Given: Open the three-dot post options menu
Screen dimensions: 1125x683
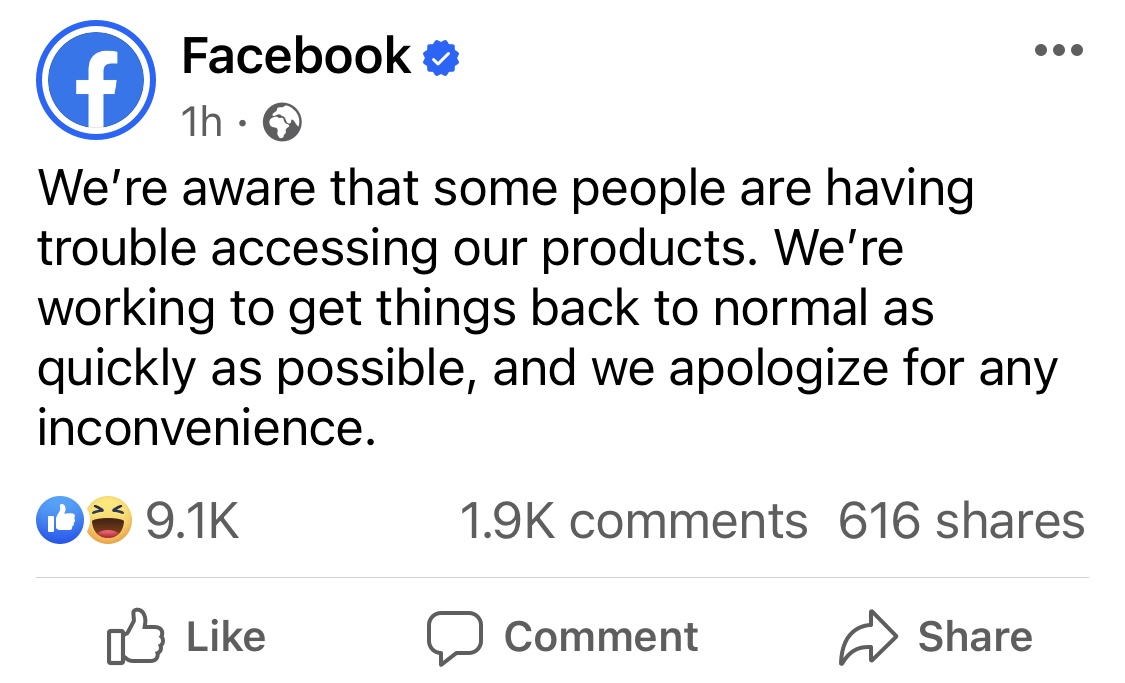Looking at the screenshot, I should pyautogui.click(x=1059, y=51).
